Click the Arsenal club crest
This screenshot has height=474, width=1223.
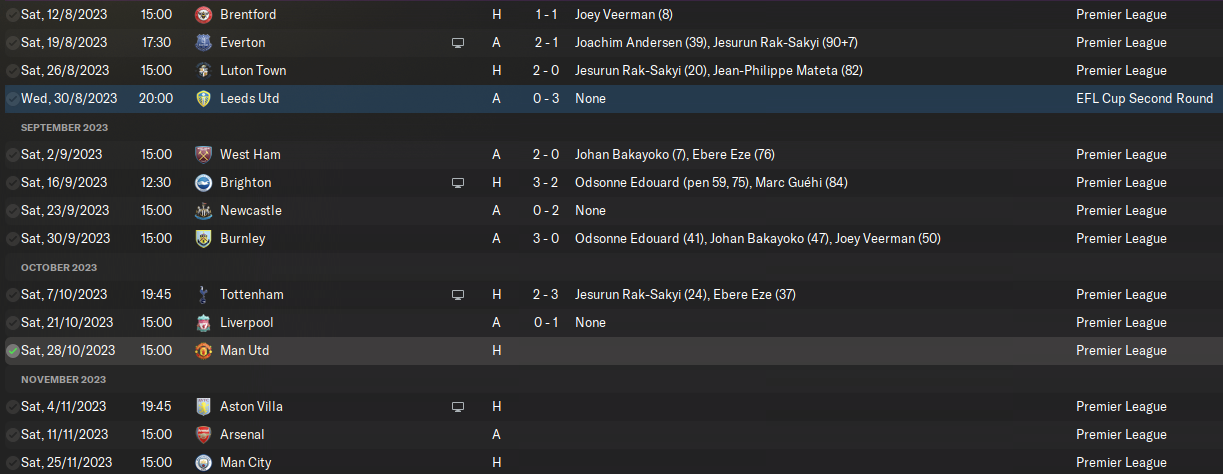204,435
